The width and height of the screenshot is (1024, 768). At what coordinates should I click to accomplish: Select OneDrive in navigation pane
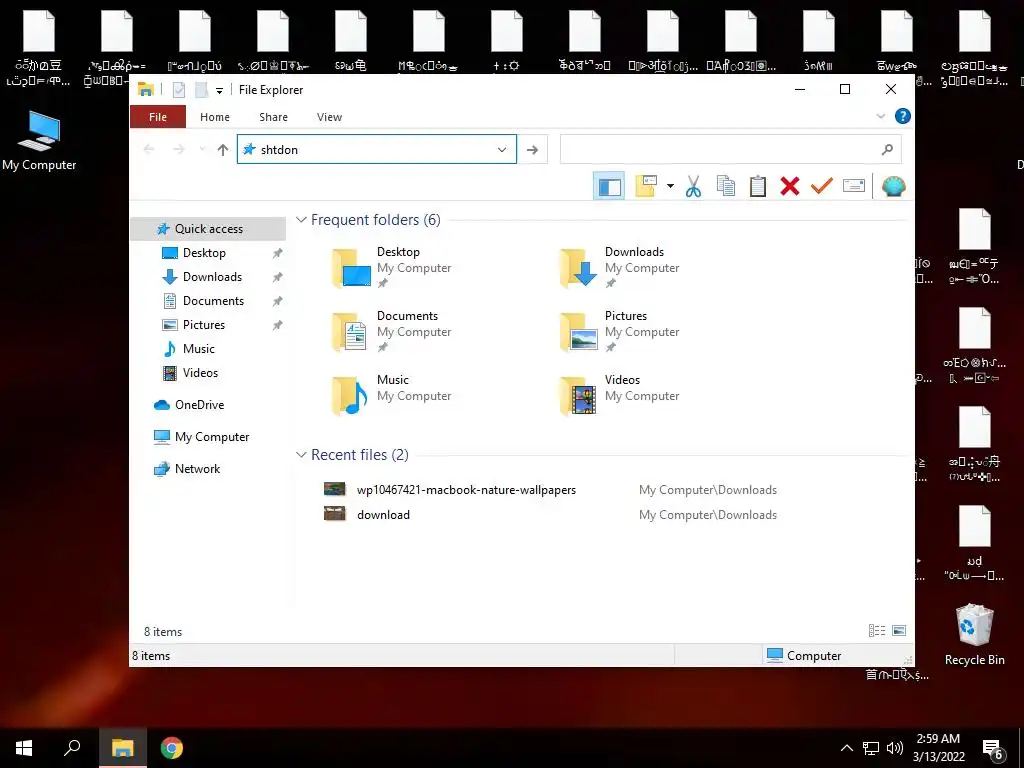click(199, 405)
